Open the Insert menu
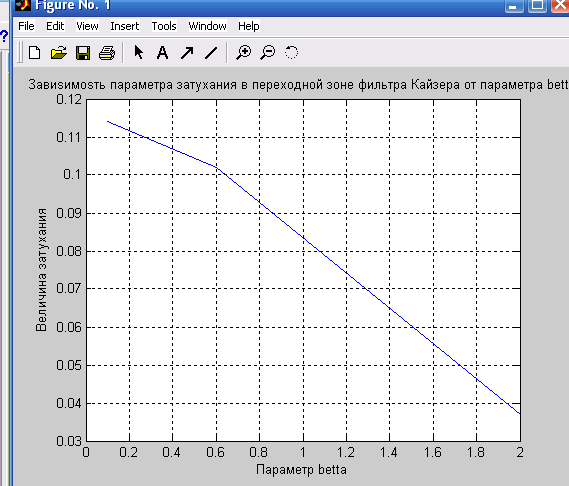569x486 pixels. [124, 26]
